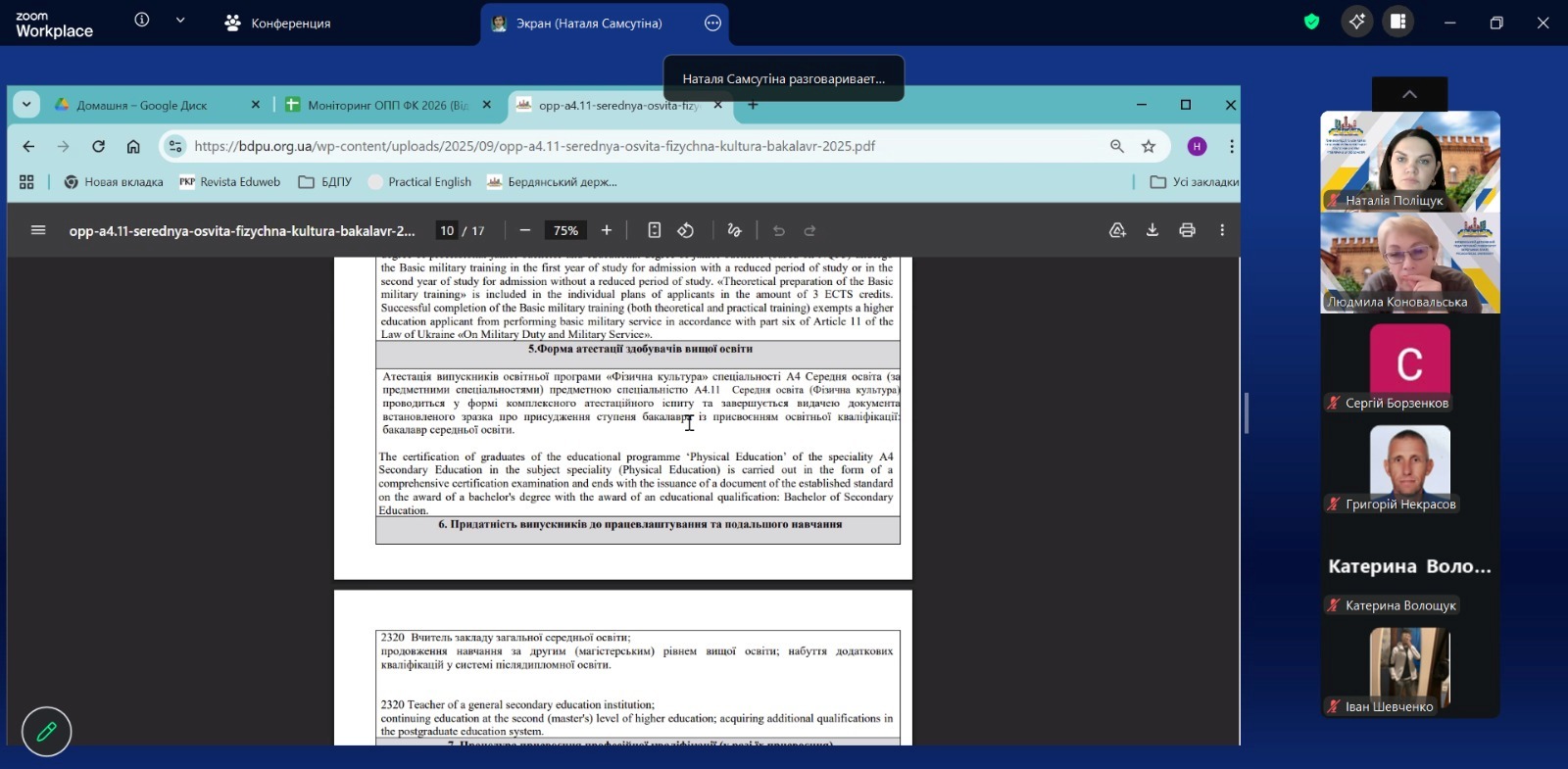Click the Конференция button
The image size is (1568, 769).
tap(278, 23)
